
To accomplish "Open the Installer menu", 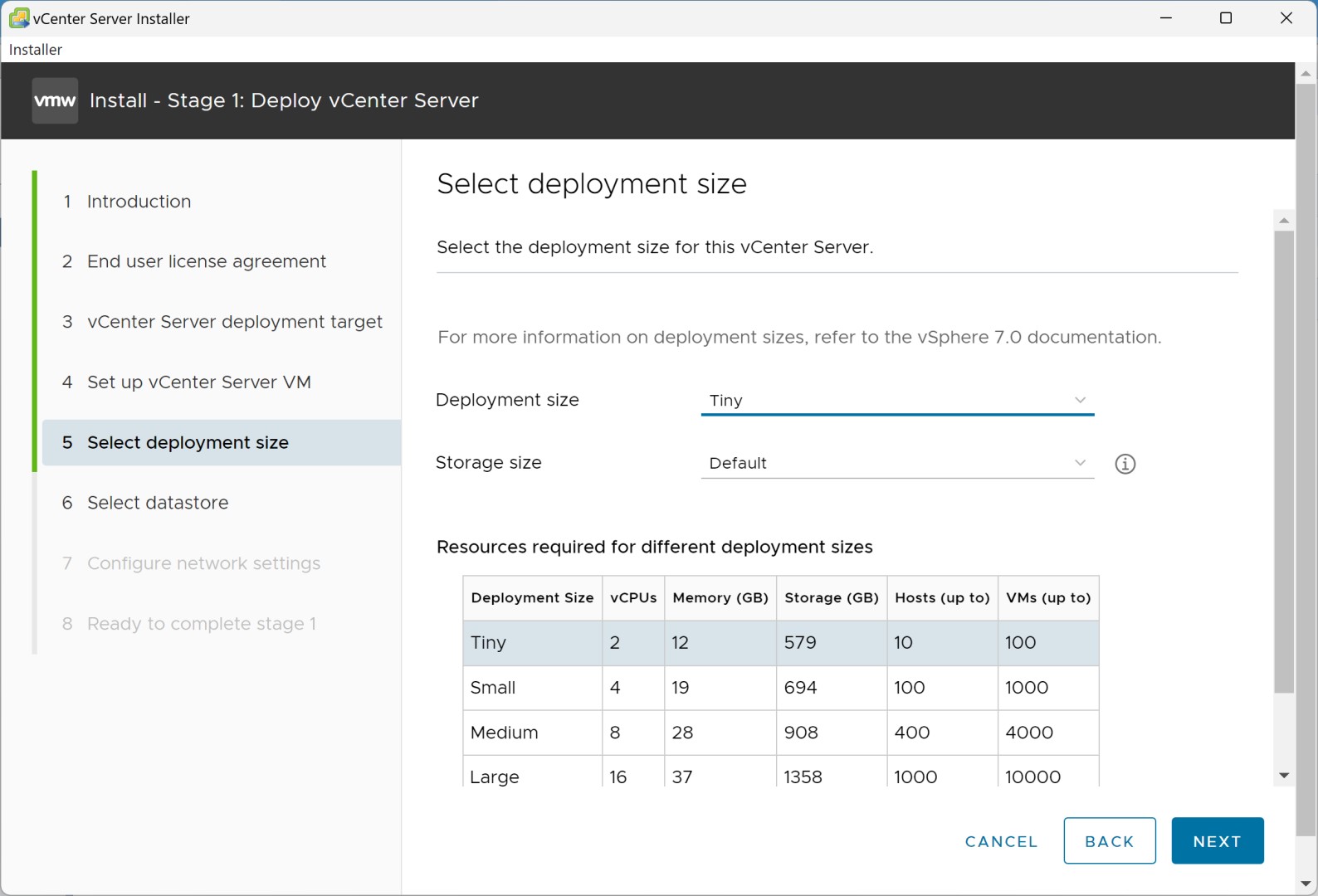I will pyautogui.click(x=36, y=50).
